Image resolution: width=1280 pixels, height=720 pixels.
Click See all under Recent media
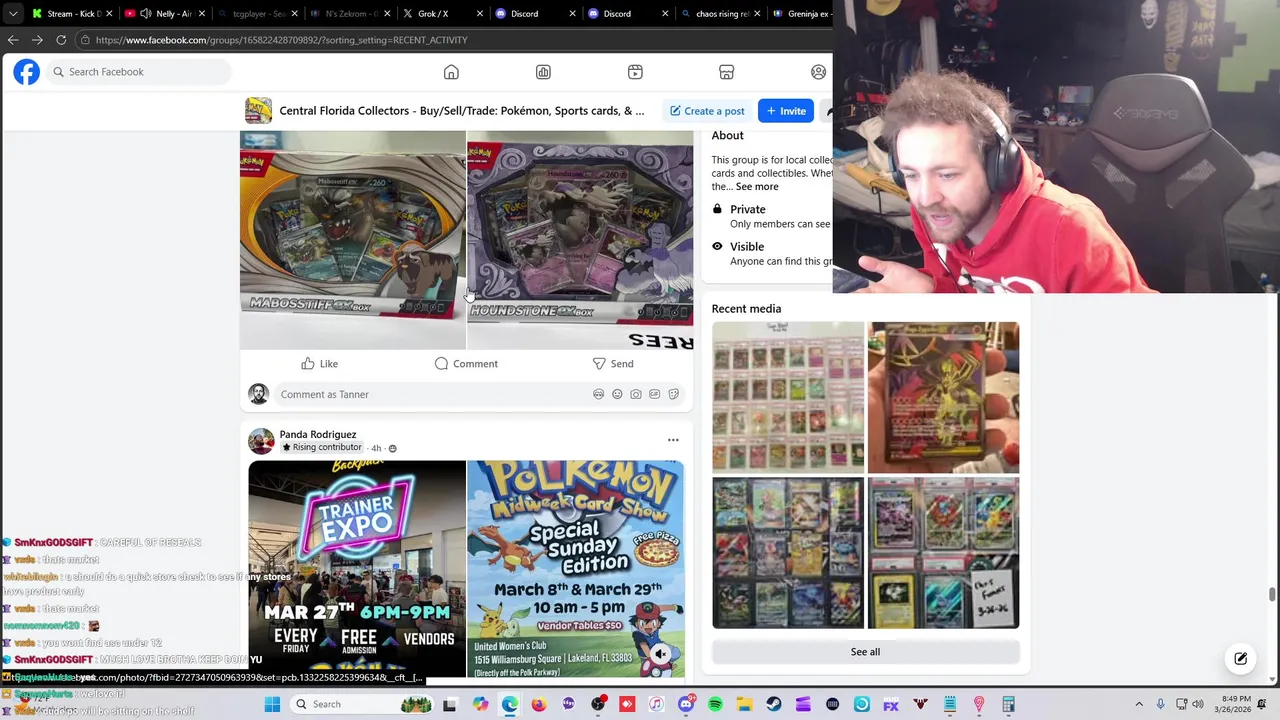[x=865, y=652]
